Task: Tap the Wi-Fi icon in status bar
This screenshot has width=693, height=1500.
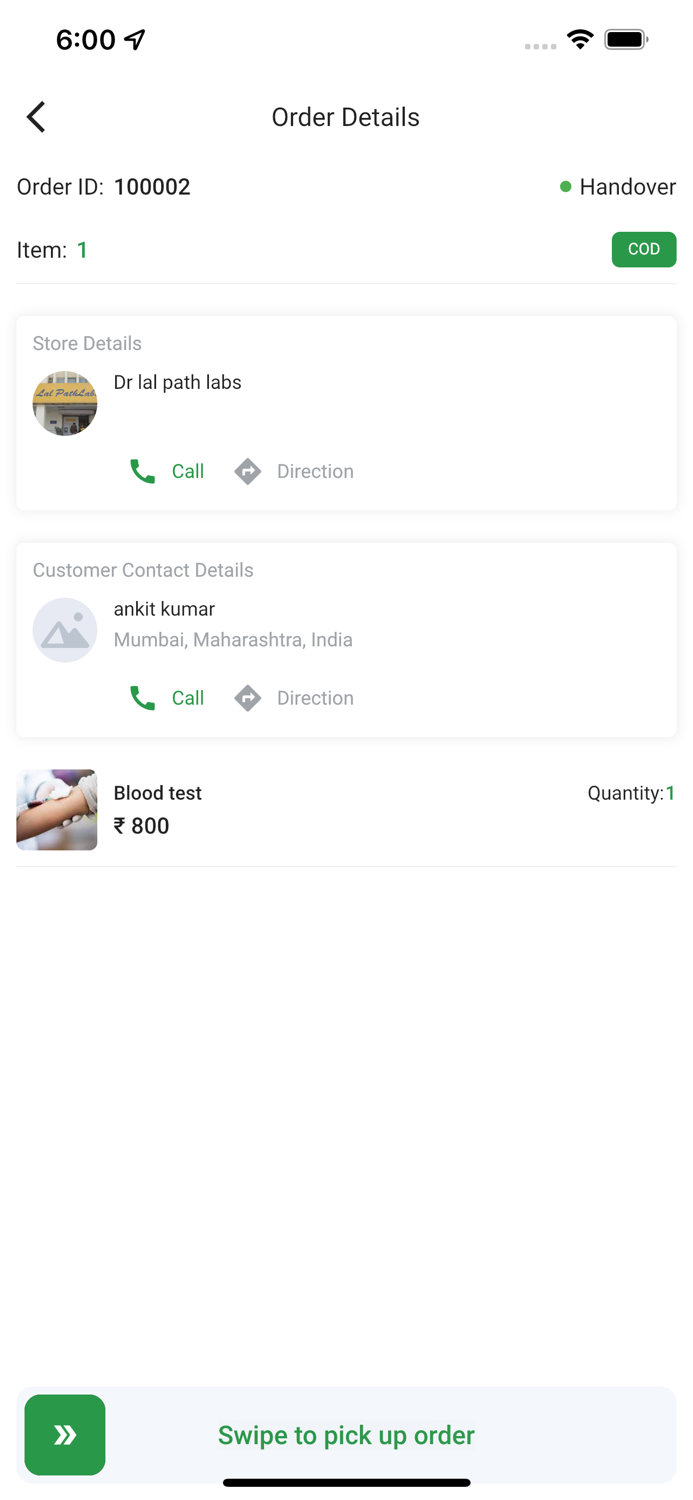Action: click(x=580, y=40)
